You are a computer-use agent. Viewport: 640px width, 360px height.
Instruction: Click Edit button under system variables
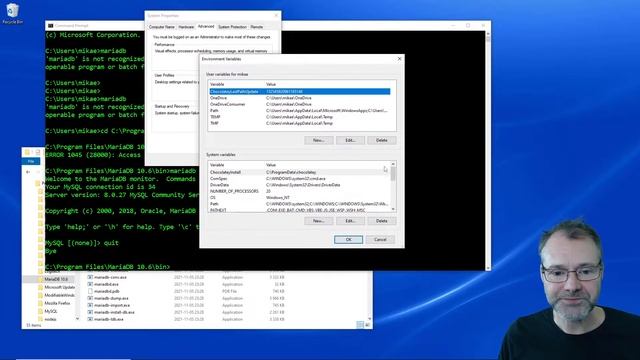point(350,221)
